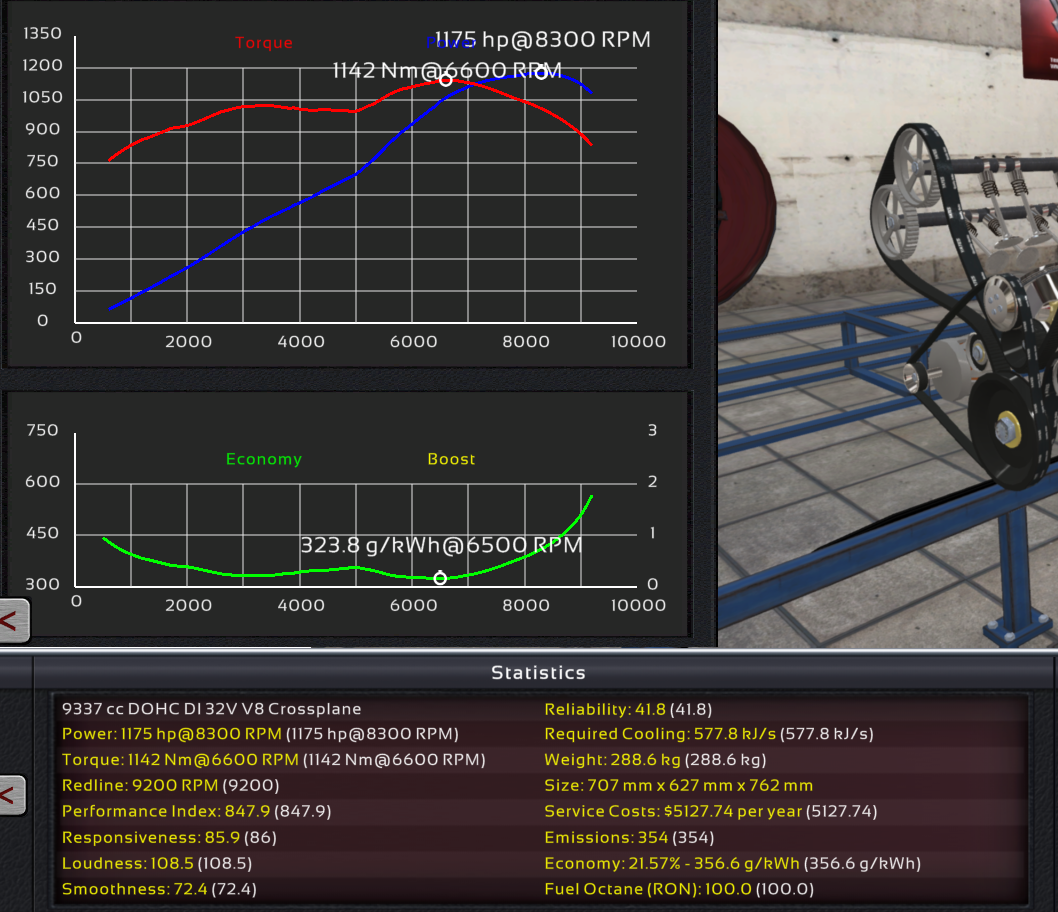Click the peak torque marker at 6600 RPM
The image size is (1058, 912).
[446, 80]
